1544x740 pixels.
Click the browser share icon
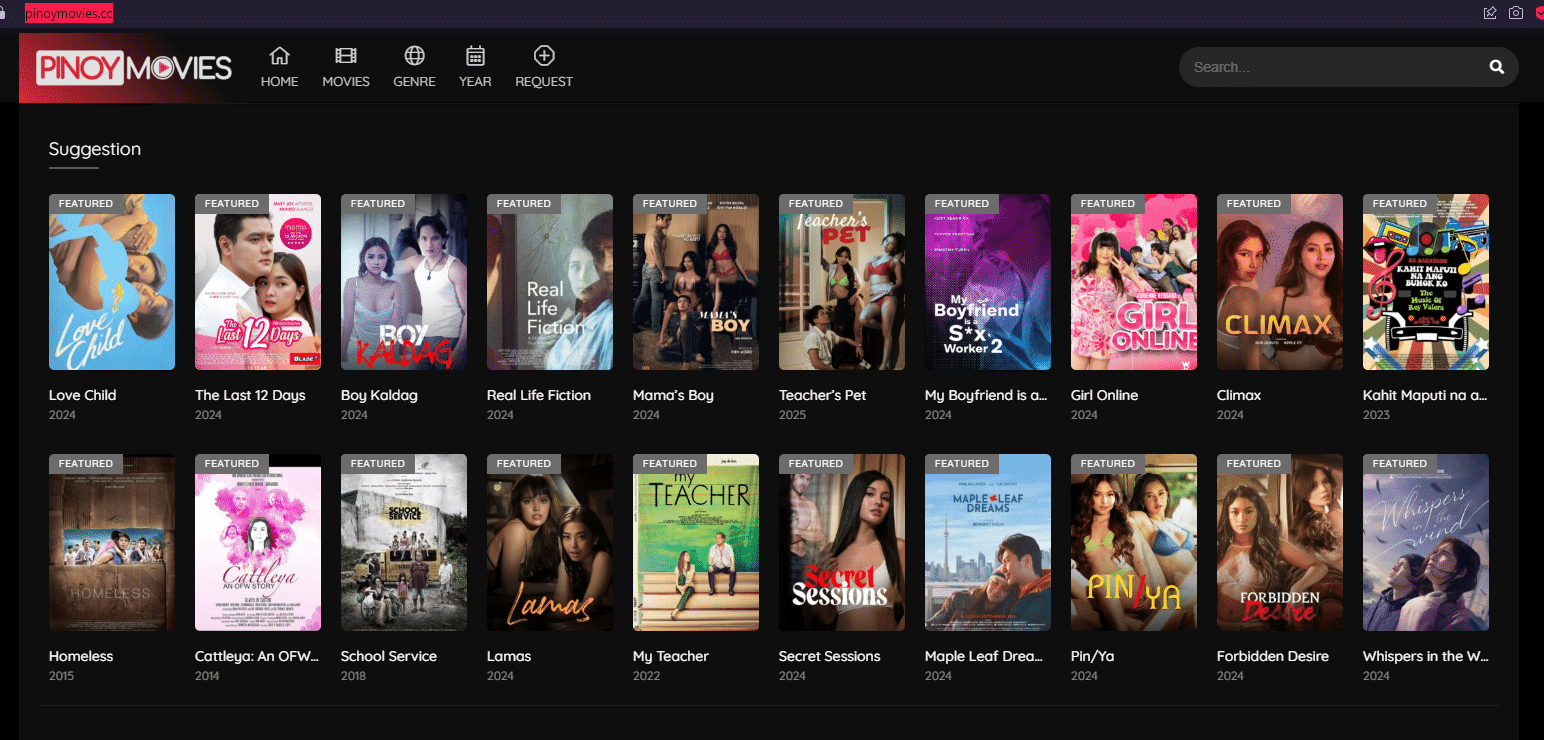pyautogui.click(x=1490, y=12)
